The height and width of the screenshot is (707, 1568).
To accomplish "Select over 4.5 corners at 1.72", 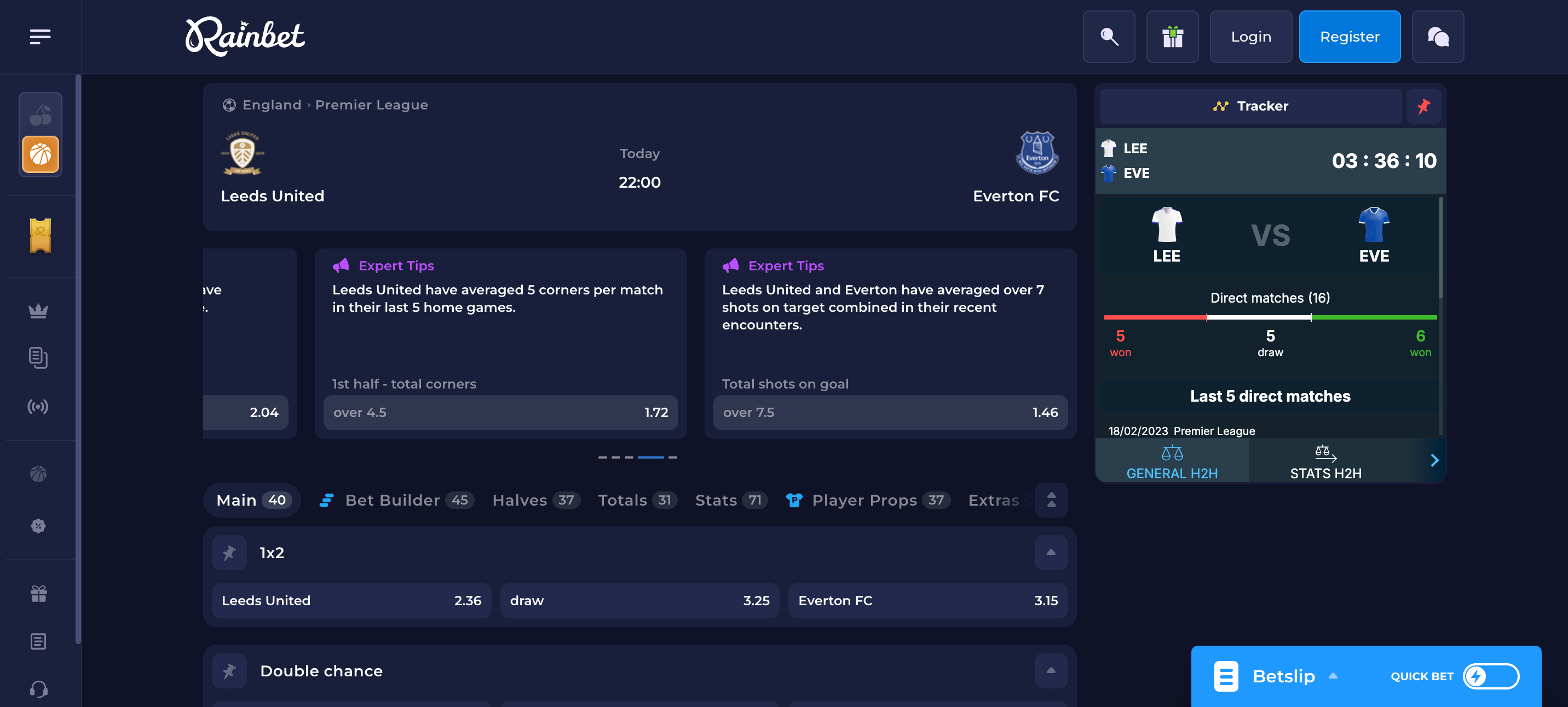I will pos(500,413).
